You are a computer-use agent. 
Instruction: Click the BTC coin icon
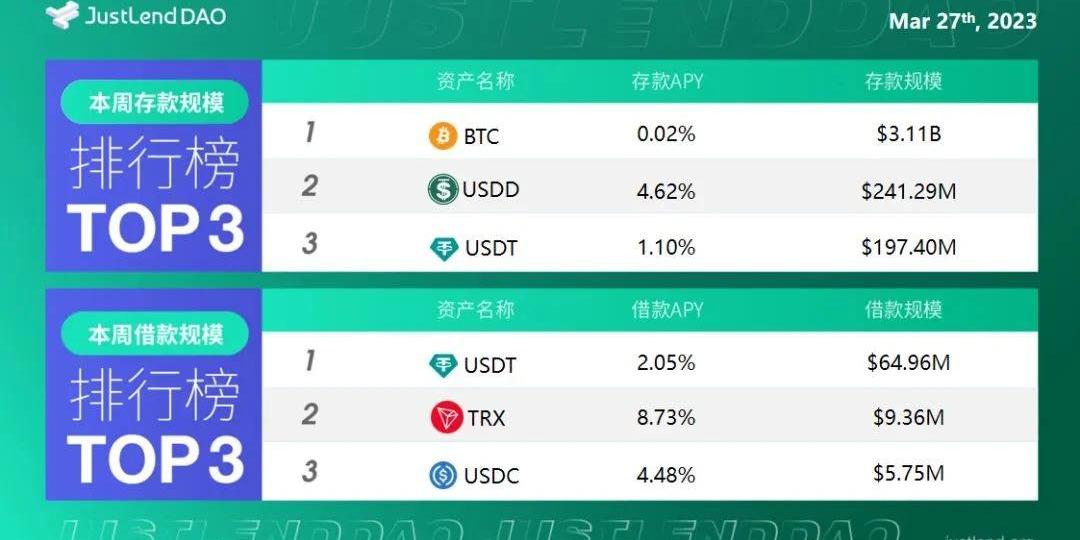pyautogui.click(x=443, y=136)
